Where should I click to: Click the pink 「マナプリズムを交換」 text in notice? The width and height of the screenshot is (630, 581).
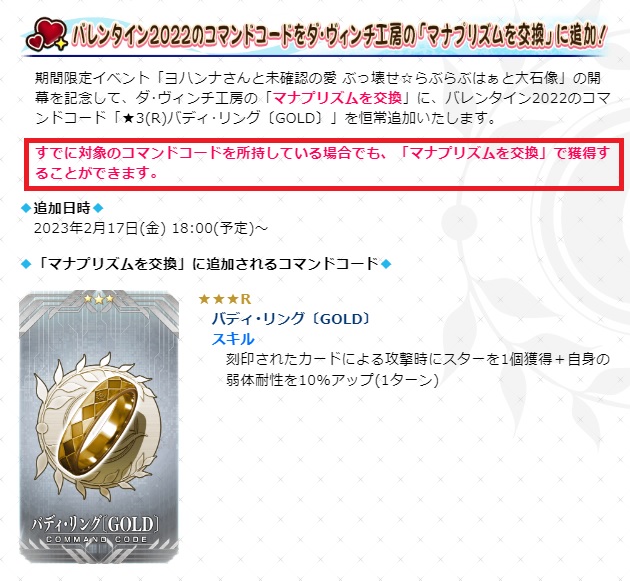tap(475, 153)
